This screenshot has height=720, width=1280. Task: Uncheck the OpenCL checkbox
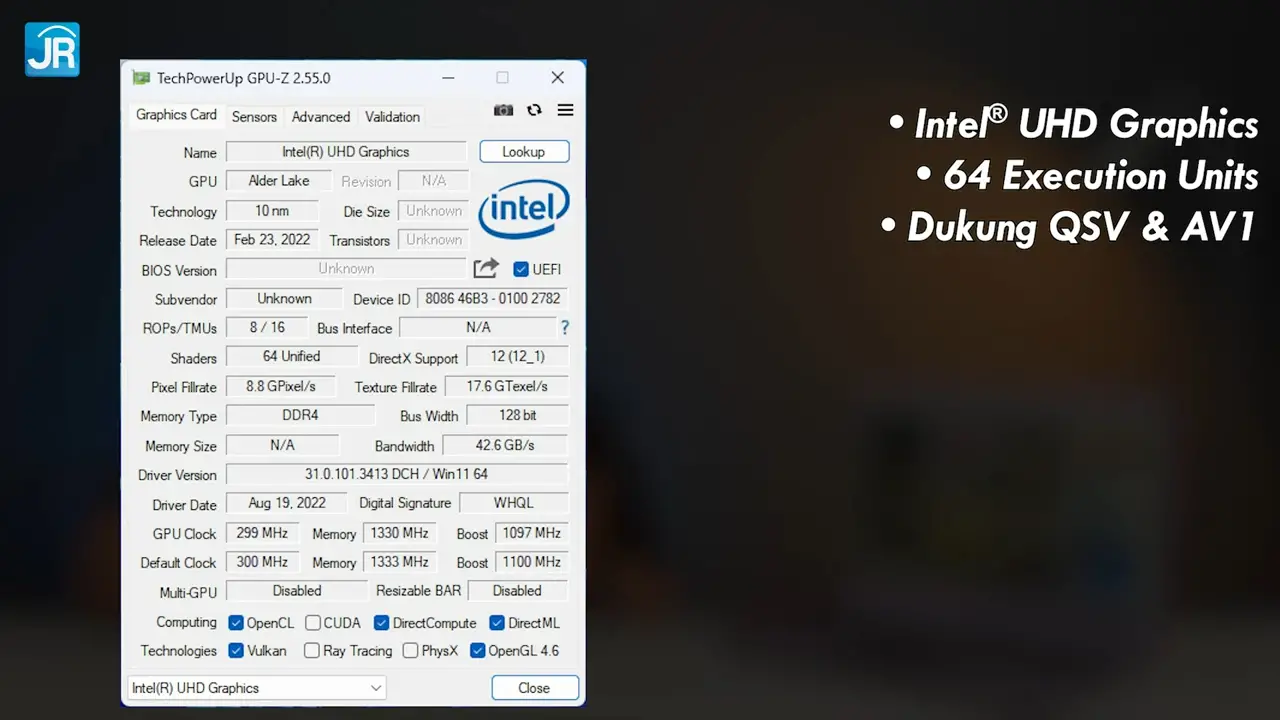point(236,623)
